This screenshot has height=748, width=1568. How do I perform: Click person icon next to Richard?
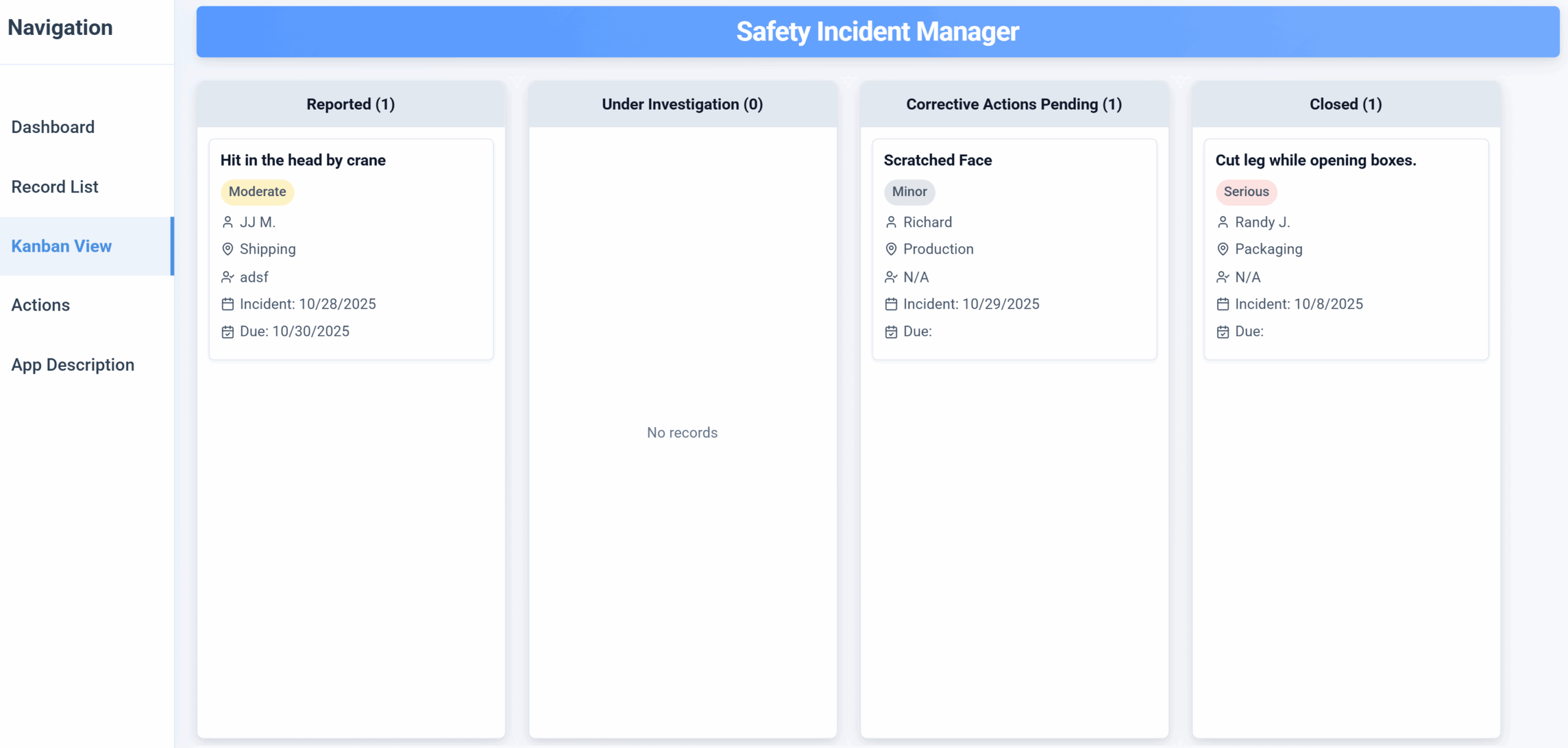pos(891,222)
